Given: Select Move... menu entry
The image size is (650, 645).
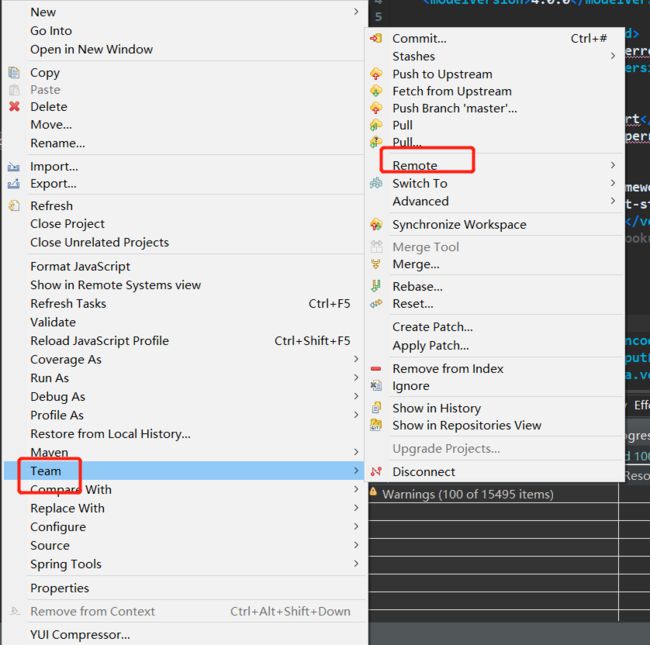Looking at the screenshot, I should tap(51, 124).
